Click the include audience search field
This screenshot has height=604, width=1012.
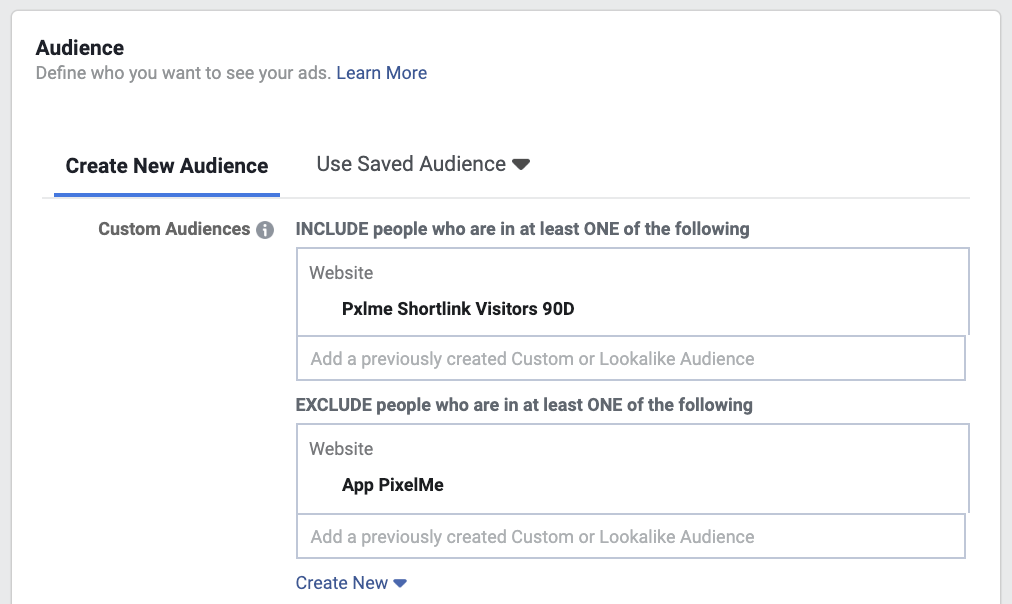pos(631,358)
